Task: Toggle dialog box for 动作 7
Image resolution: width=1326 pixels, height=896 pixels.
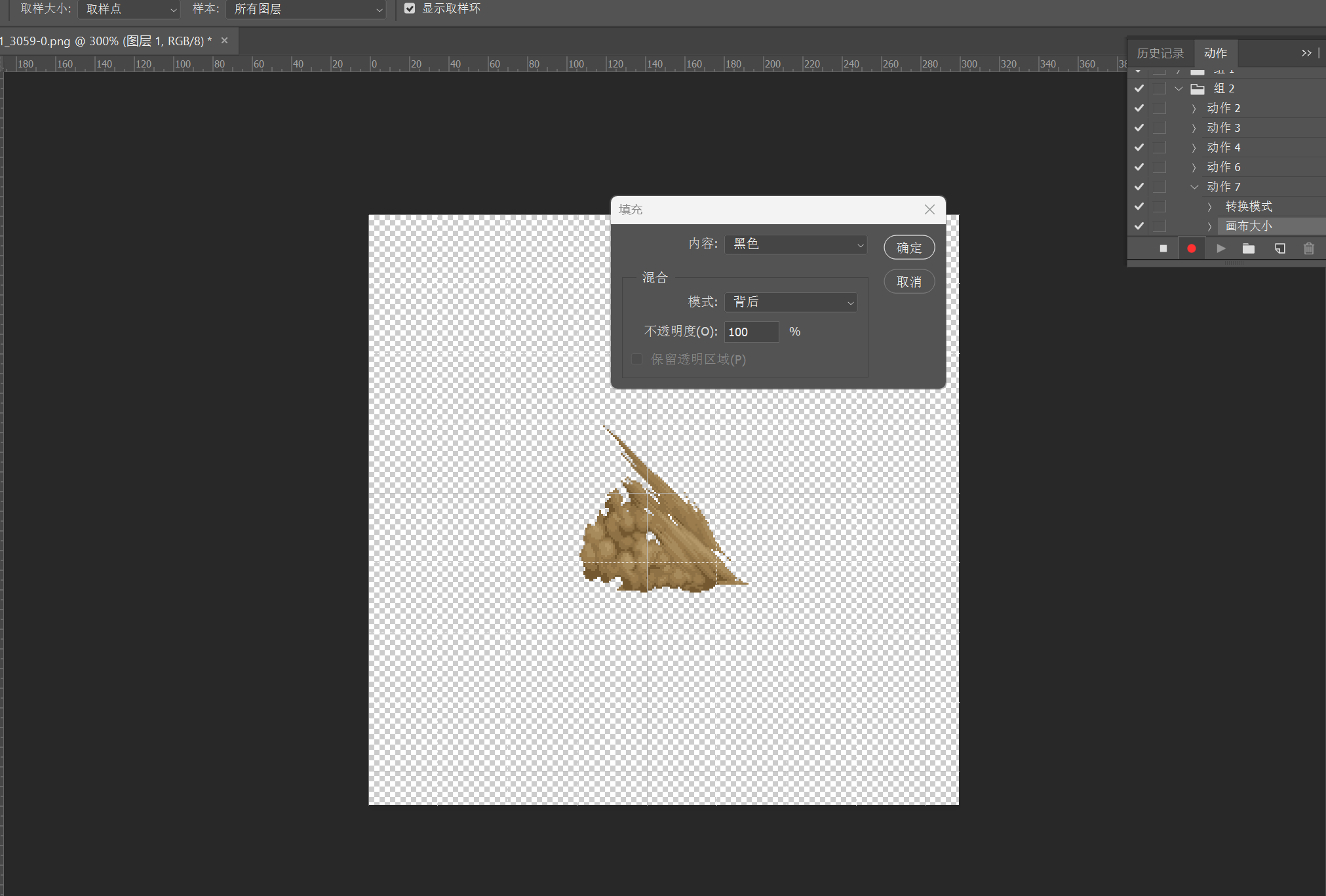Action: tap(1160, 187)
